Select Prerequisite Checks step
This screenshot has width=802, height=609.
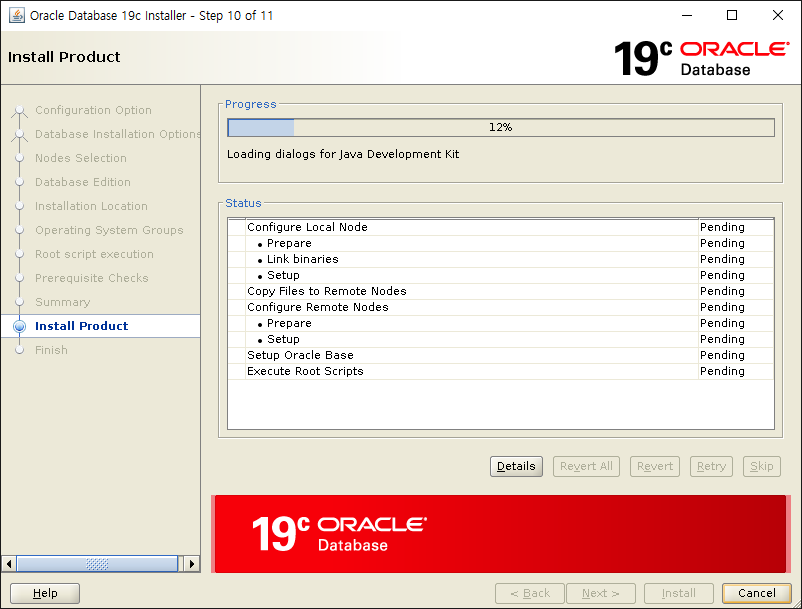[92, 279]
